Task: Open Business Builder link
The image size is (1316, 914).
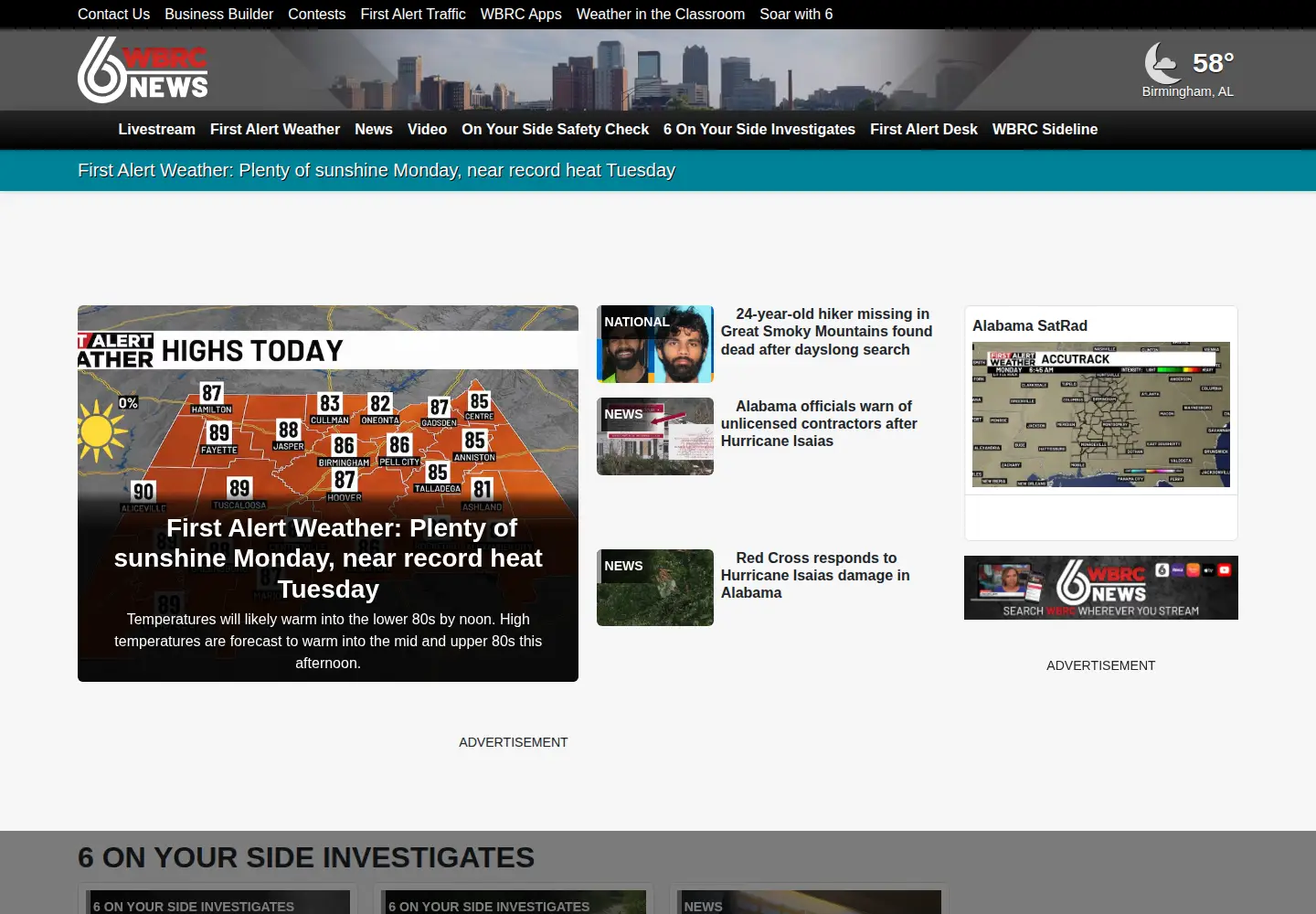Action: coord(218,14)
